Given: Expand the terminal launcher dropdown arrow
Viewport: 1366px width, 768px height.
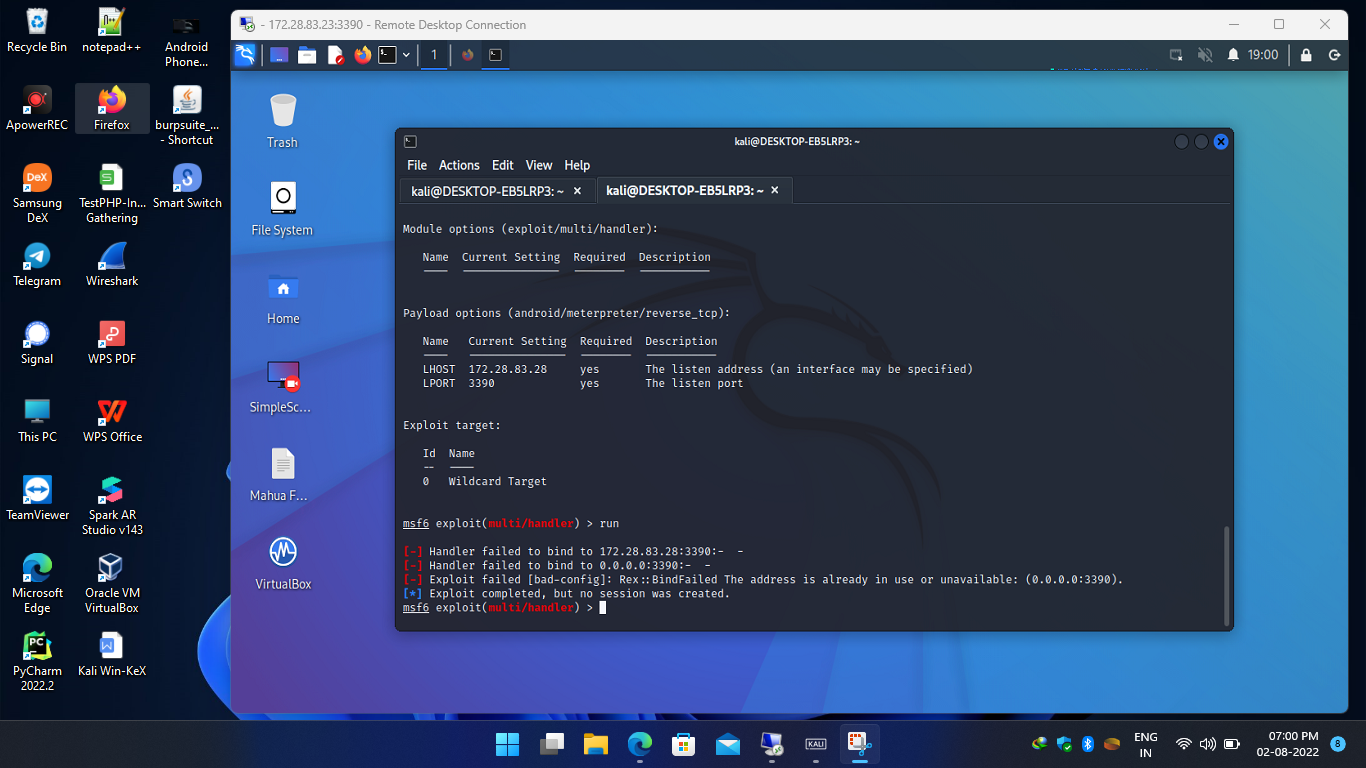Looking at the screenshot, I should (x=406, y=55).
